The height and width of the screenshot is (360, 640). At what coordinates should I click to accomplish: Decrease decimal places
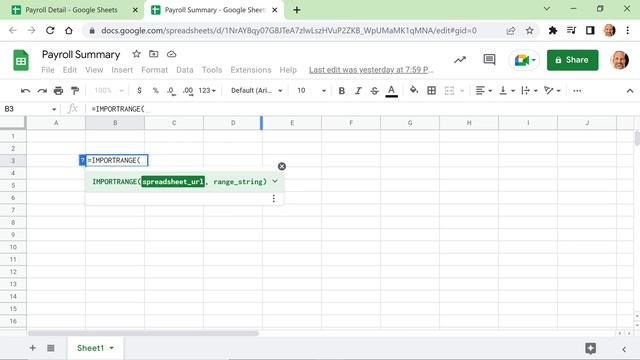[x=171, y=91]
